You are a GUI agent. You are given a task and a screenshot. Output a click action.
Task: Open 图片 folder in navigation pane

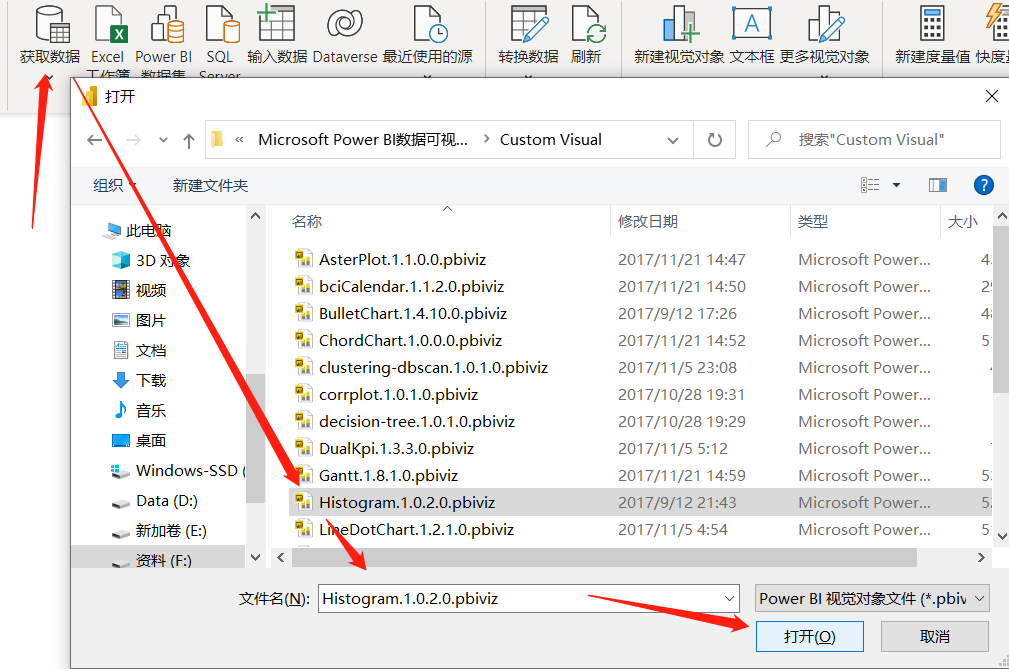pyautogui.click(x=140, y=320)
